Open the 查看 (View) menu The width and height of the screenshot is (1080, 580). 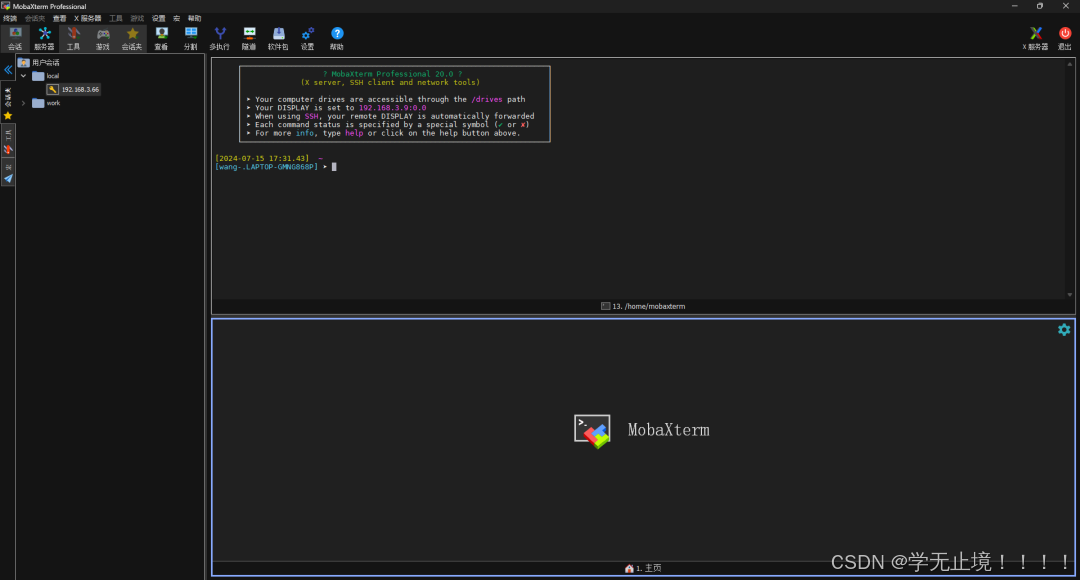click(60, 19)
